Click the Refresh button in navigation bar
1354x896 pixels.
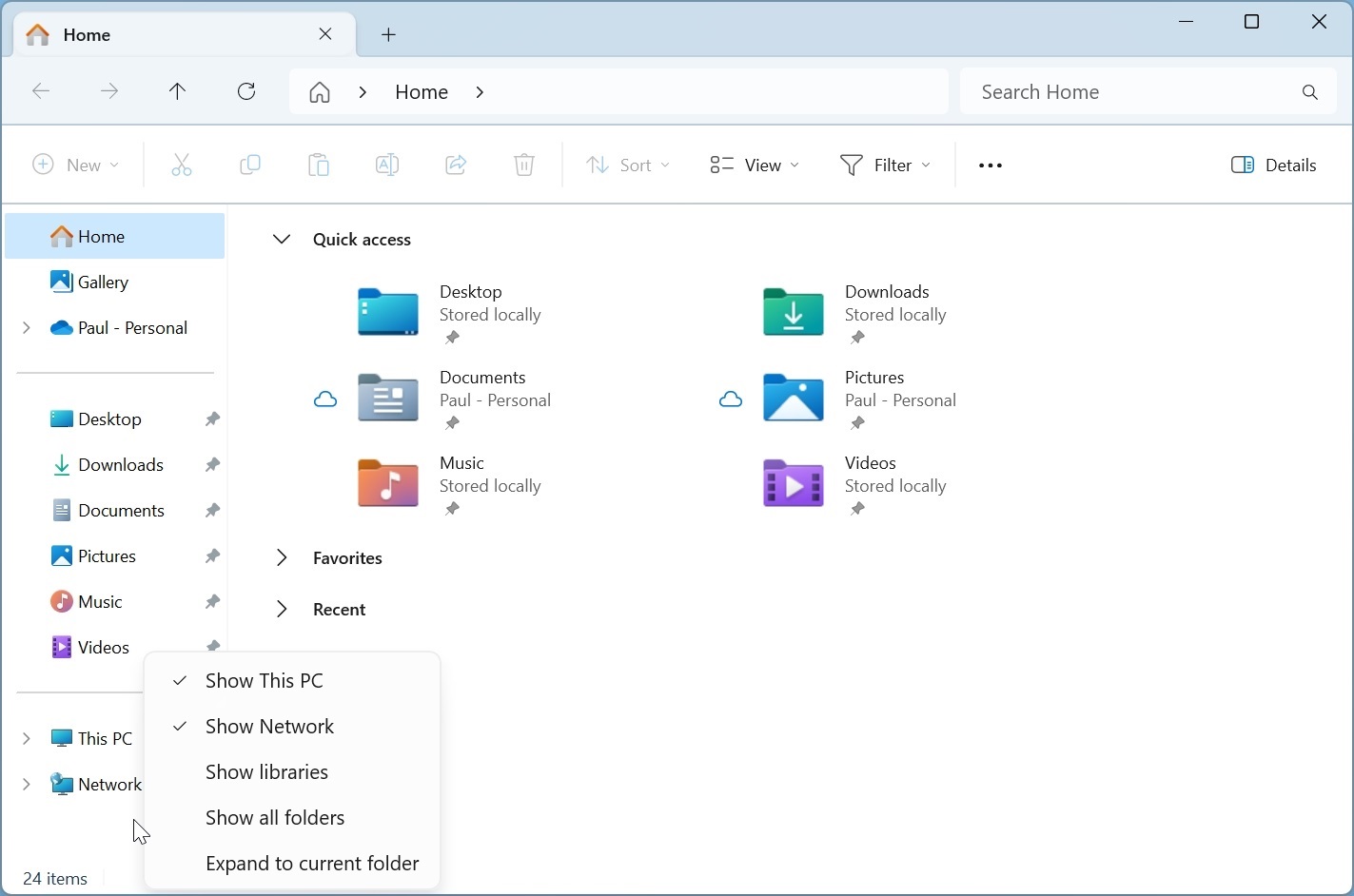(246, 92)
